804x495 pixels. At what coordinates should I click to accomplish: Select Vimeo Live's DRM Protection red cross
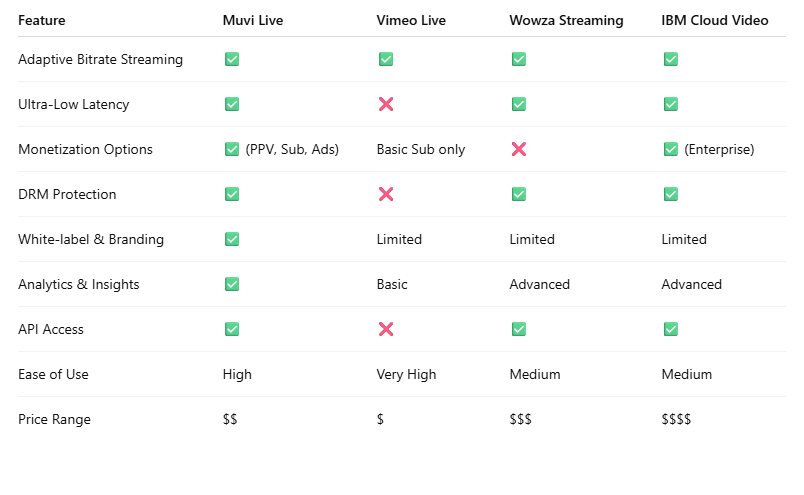tap(386, 194)
